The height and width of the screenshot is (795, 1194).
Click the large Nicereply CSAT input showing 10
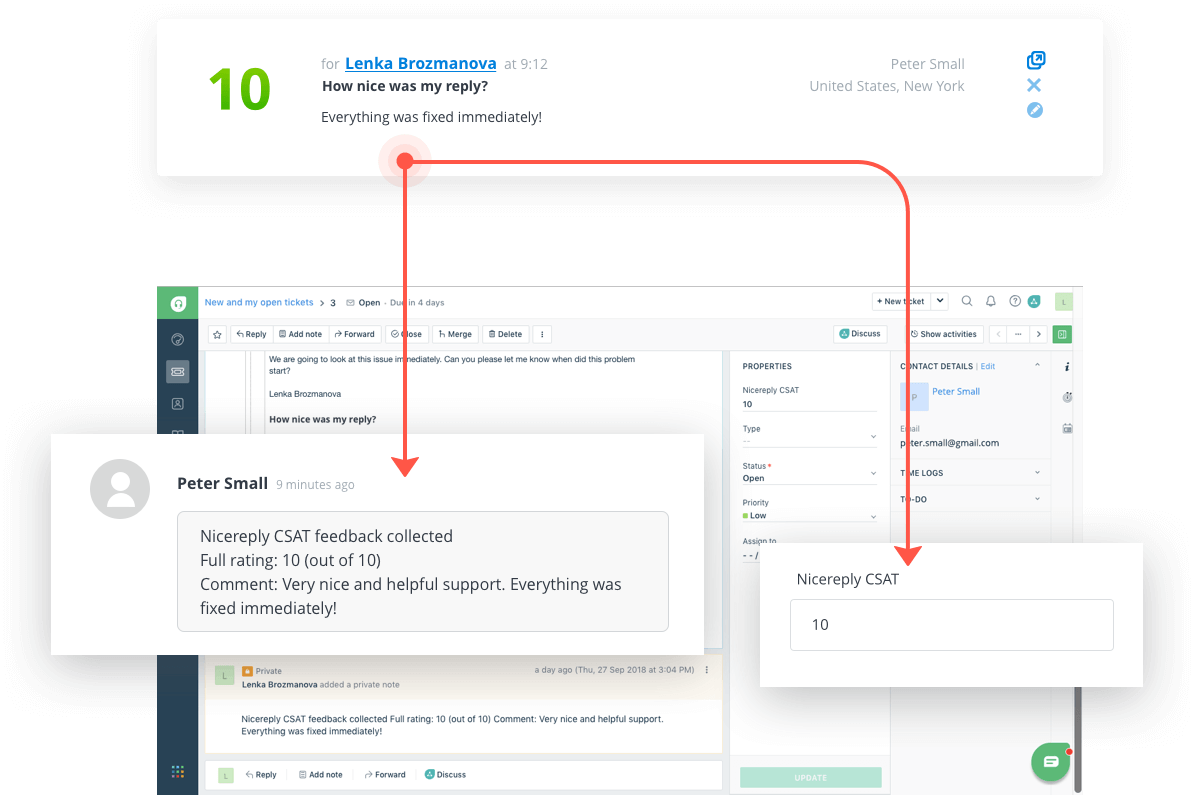pos(951,625)
